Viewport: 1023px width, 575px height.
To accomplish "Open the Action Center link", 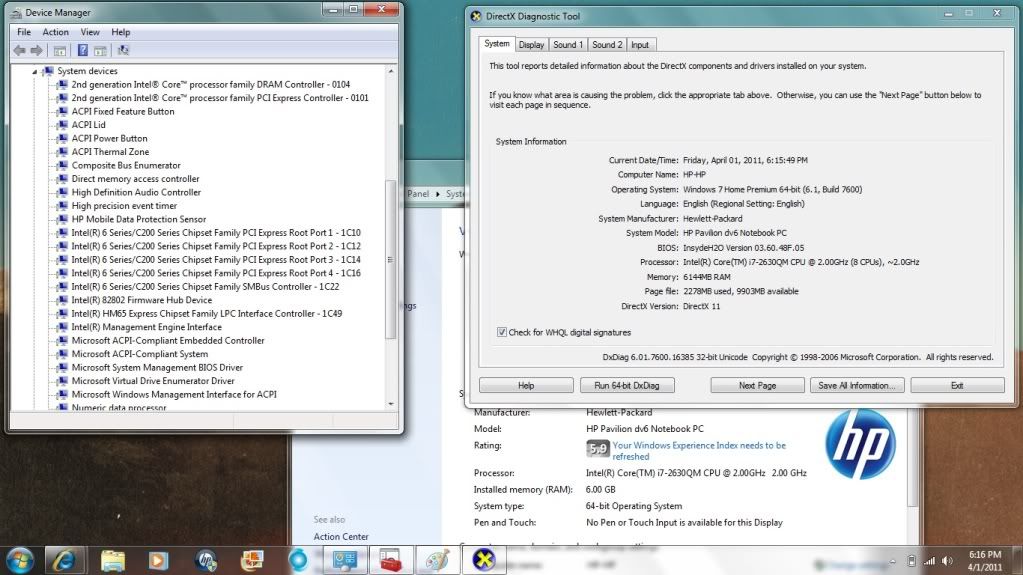I will (341, 536).
